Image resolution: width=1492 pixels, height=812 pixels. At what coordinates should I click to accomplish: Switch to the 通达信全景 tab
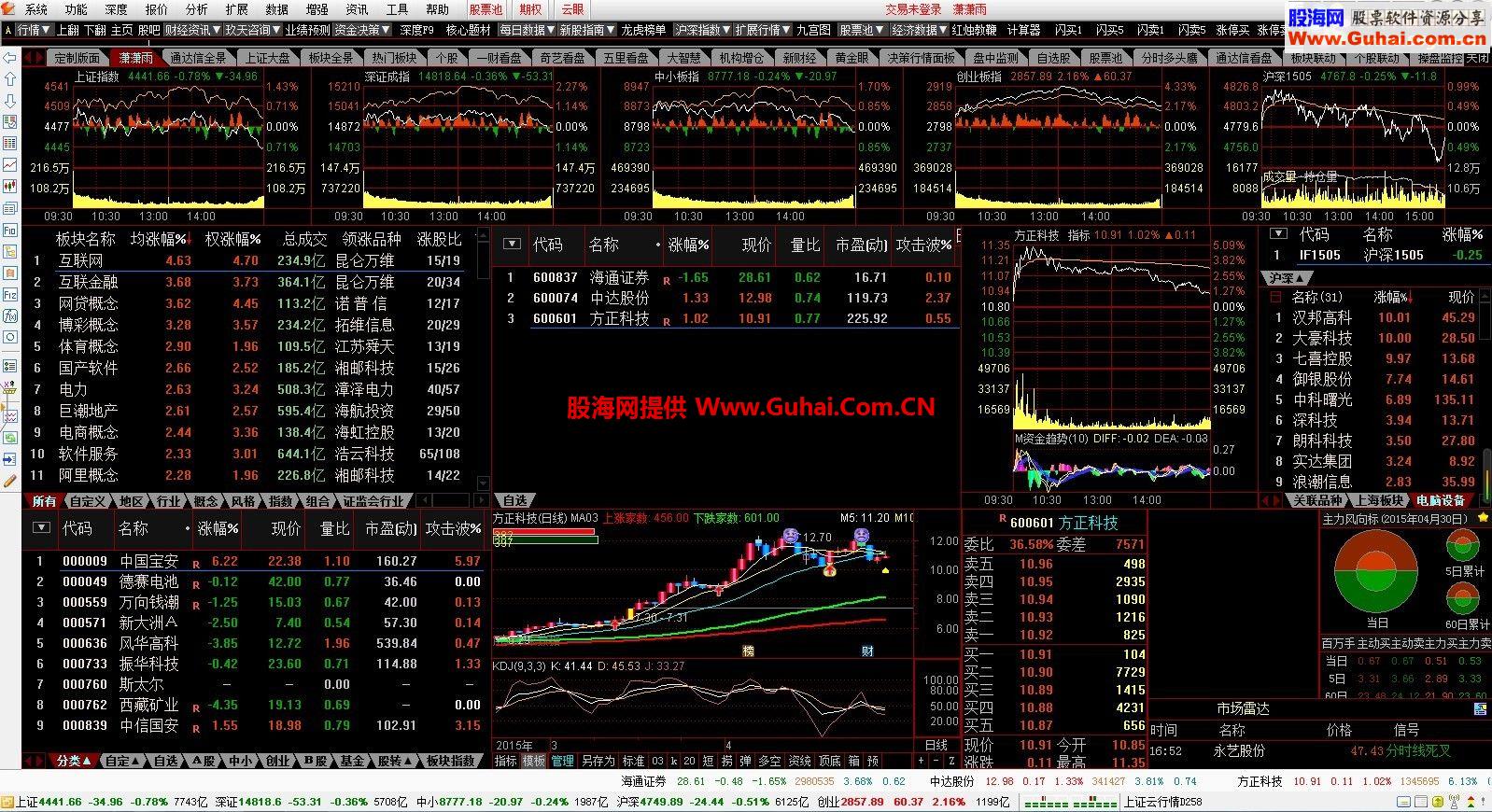tap(198, 58)
